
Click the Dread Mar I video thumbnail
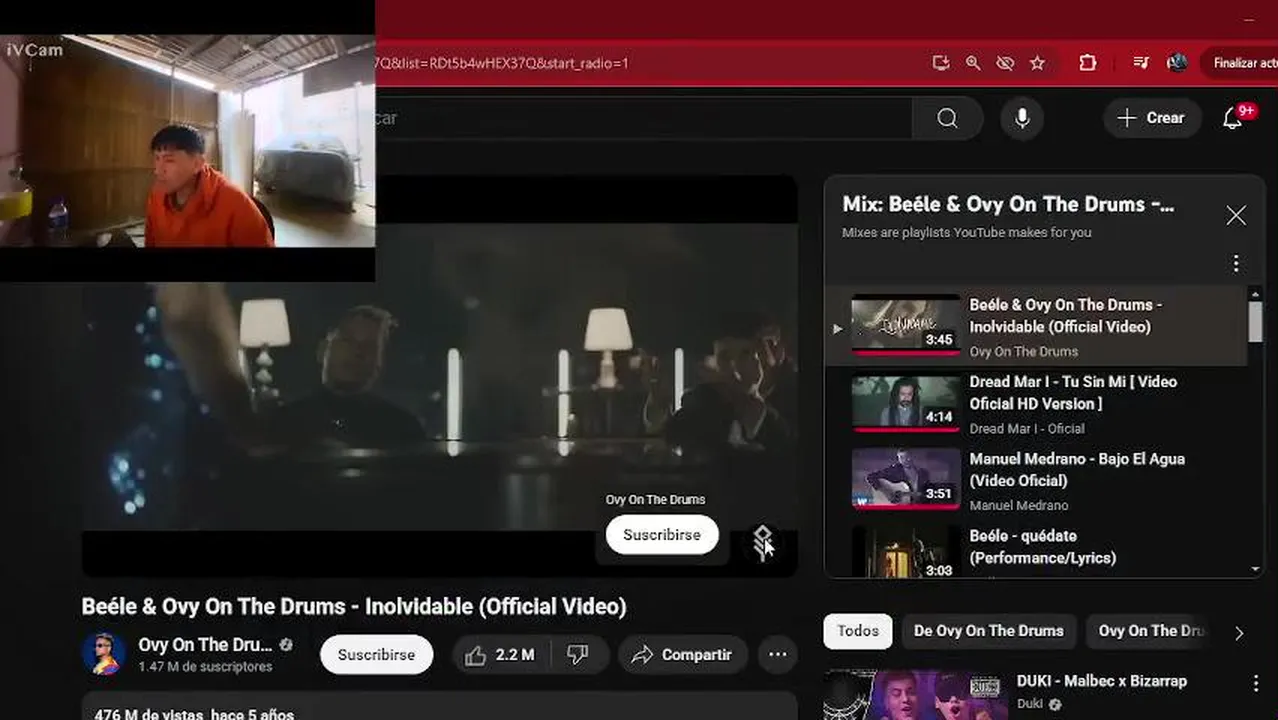[x=905, y=402]
